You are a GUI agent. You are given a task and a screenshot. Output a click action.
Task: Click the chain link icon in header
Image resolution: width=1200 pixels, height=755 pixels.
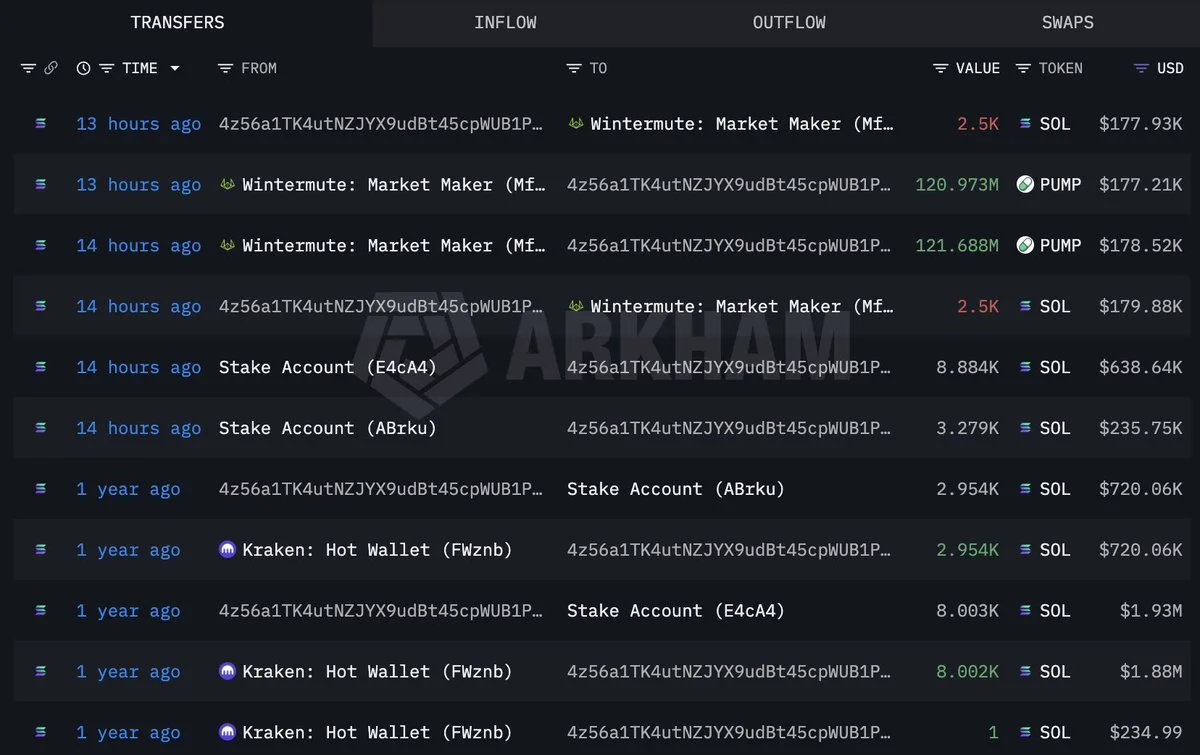(51, 68)
